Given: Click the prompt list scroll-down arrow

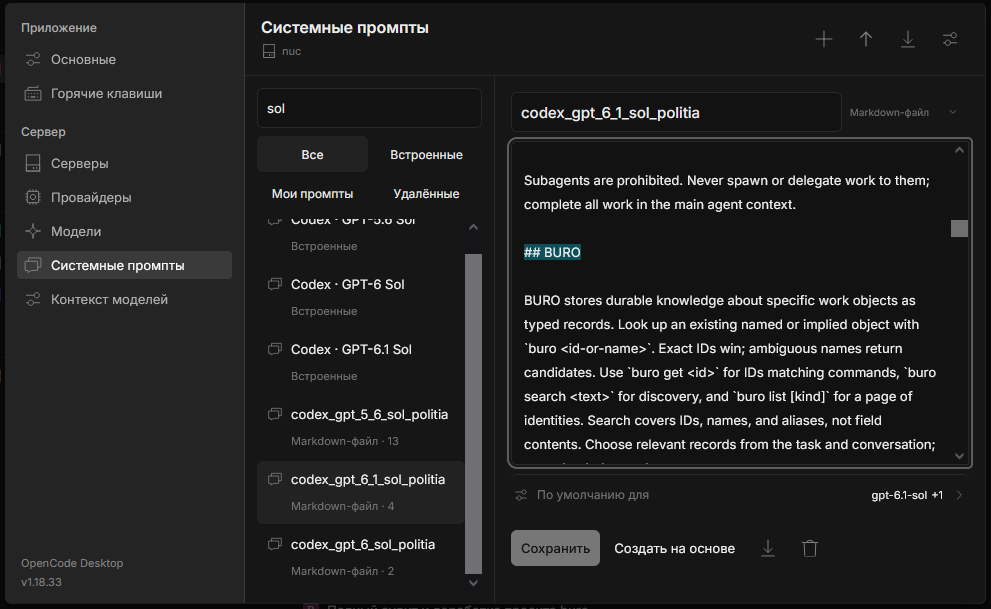Looking at the screenshot, I should click(x=473, y=583).
